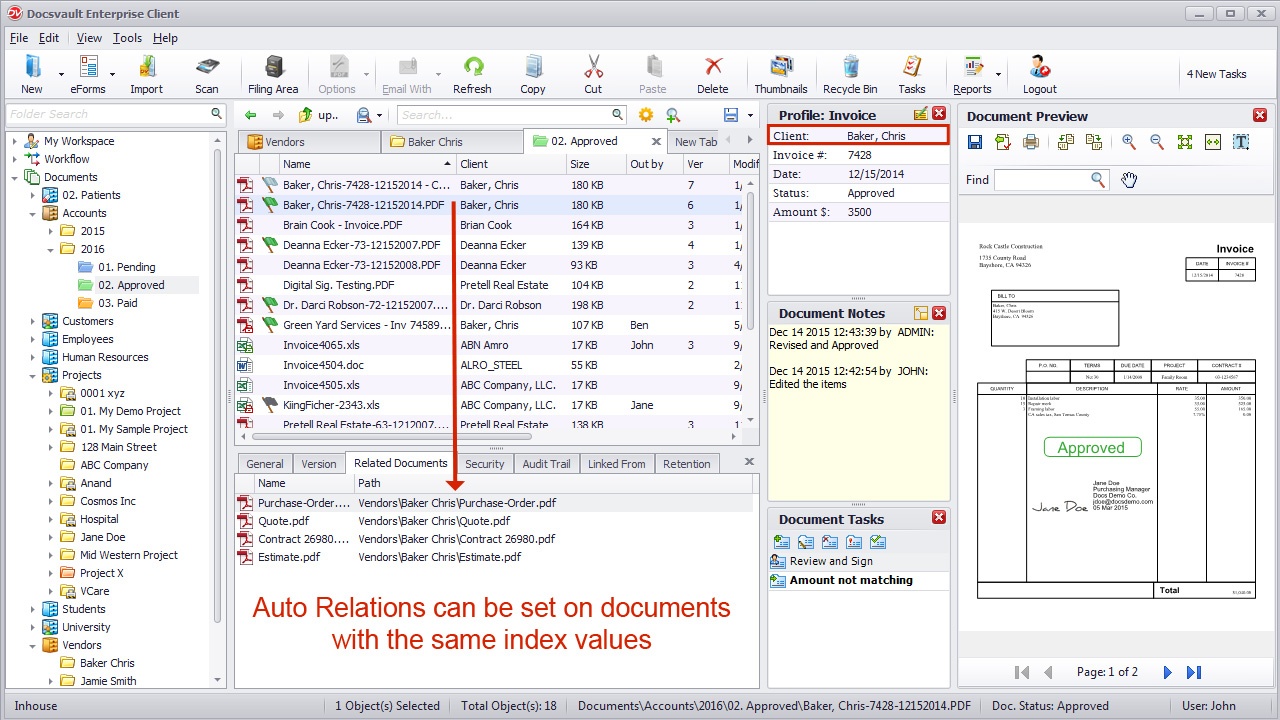Collapse the Accounts node
The width and height of the screenshot is (1280, 720).
(34, 212)
